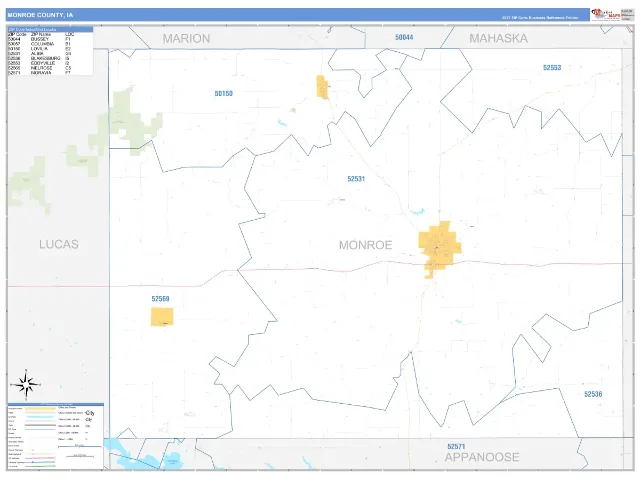Click ZIP code label 52536 on the map
Viewport: 640px width, 480px height.
[593, 394]
